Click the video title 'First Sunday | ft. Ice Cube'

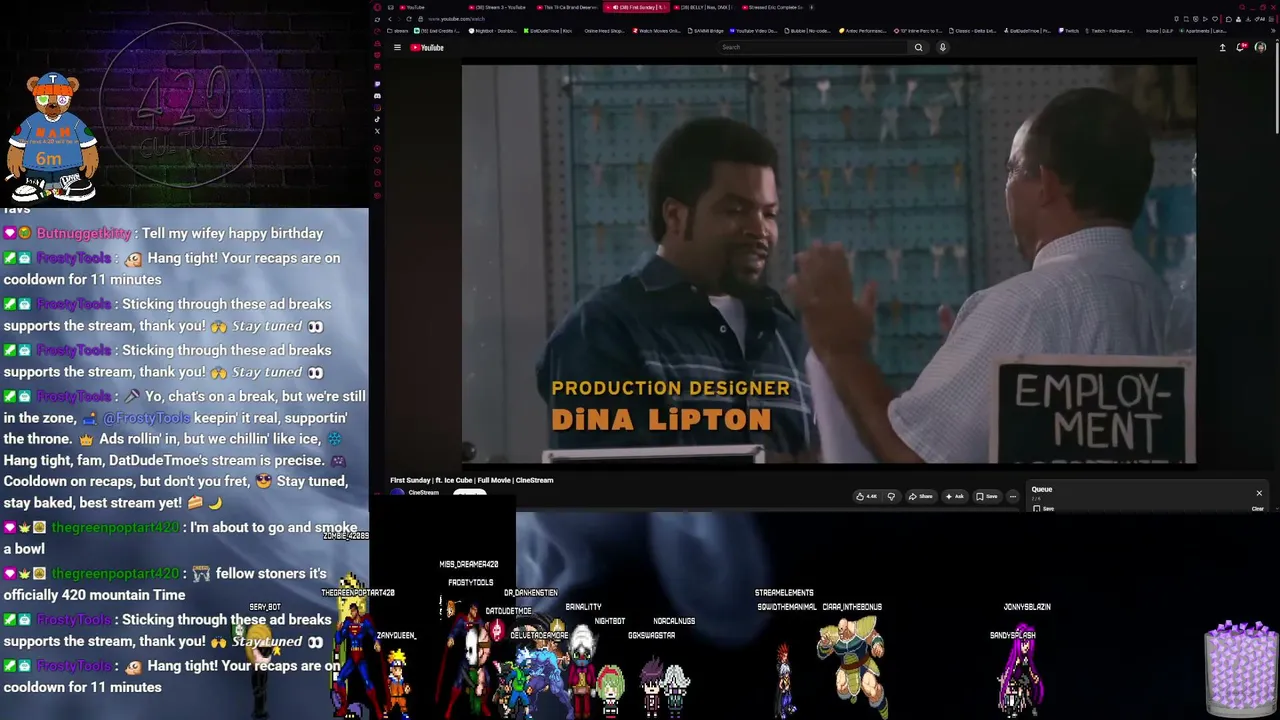pos(471,480)
